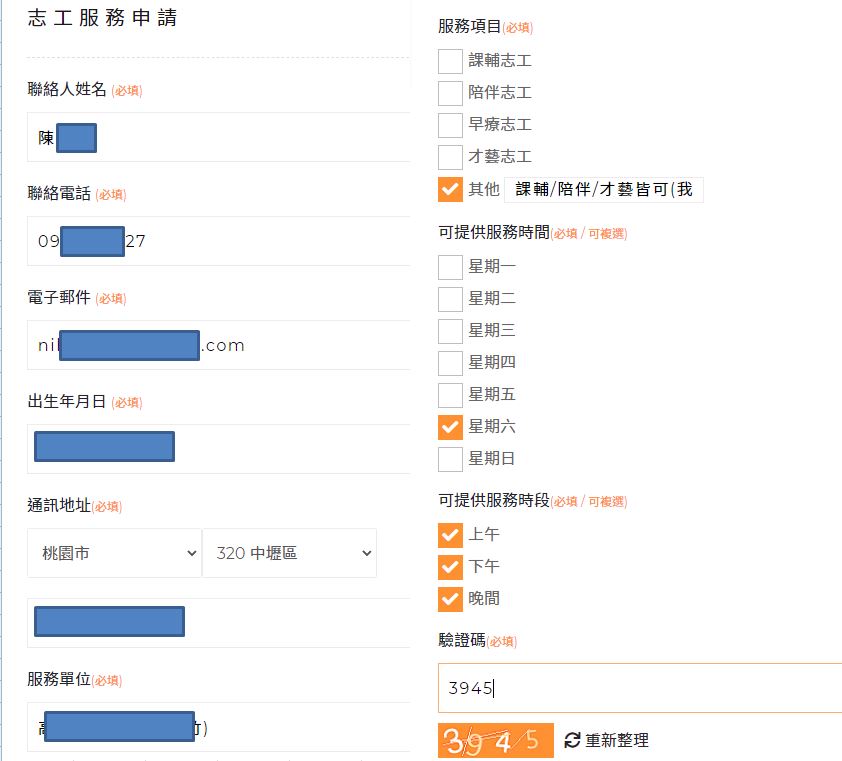The width and height of the screenshot is (842, 761).
Task: Uncheck the 星期六 availability box
Action: click(449, 426)
